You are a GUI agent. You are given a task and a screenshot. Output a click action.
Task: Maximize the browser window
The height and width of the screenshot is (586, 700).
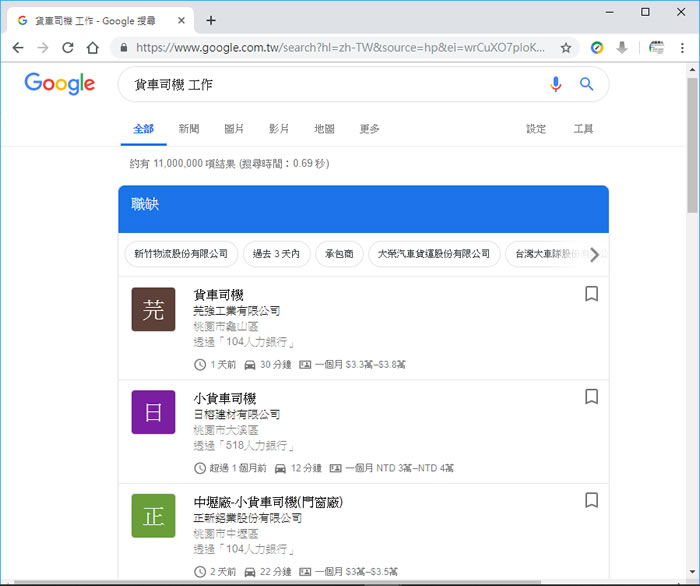click(645, 12)
